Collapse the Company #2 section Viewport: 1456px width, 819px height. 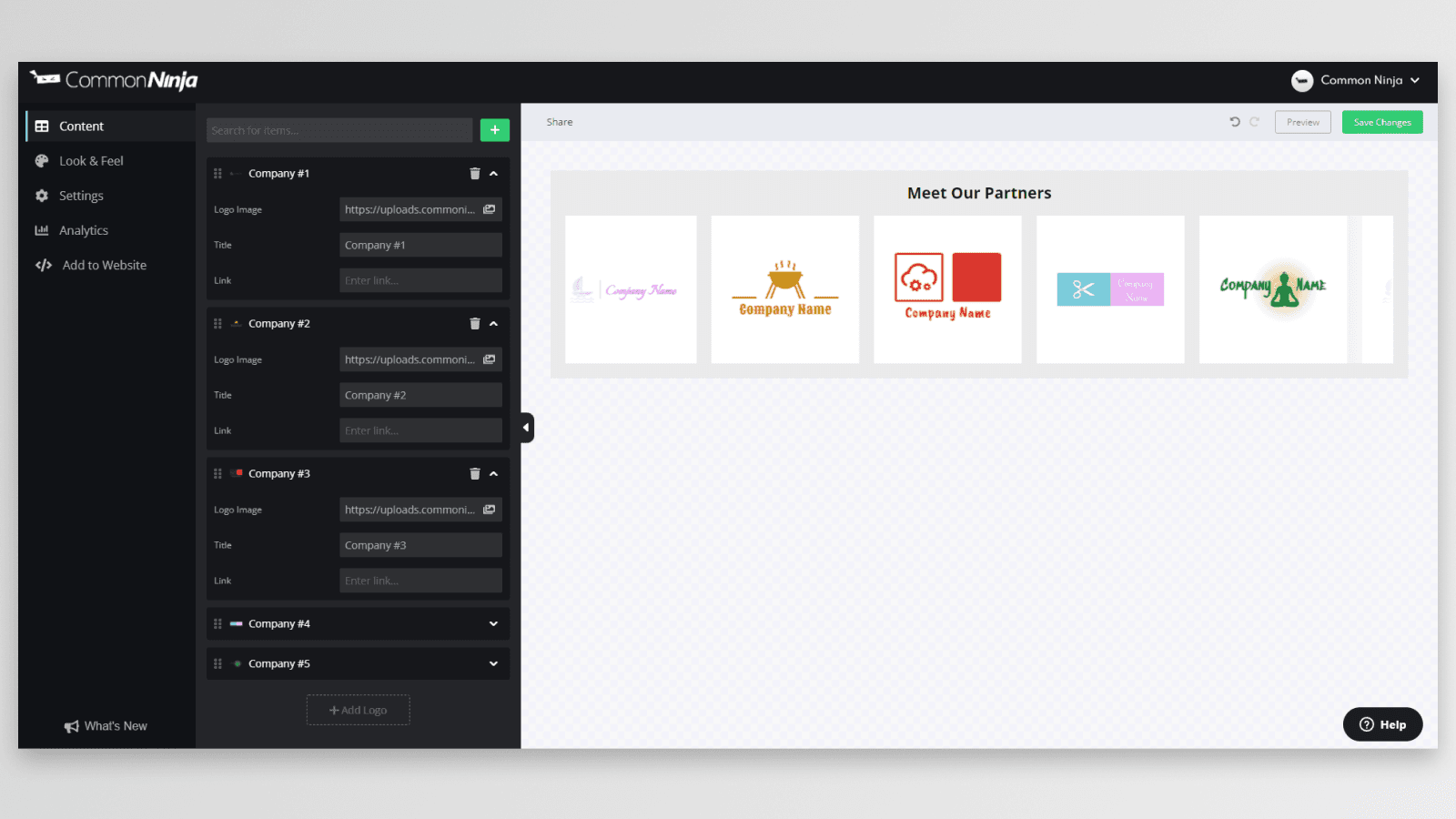494,324
